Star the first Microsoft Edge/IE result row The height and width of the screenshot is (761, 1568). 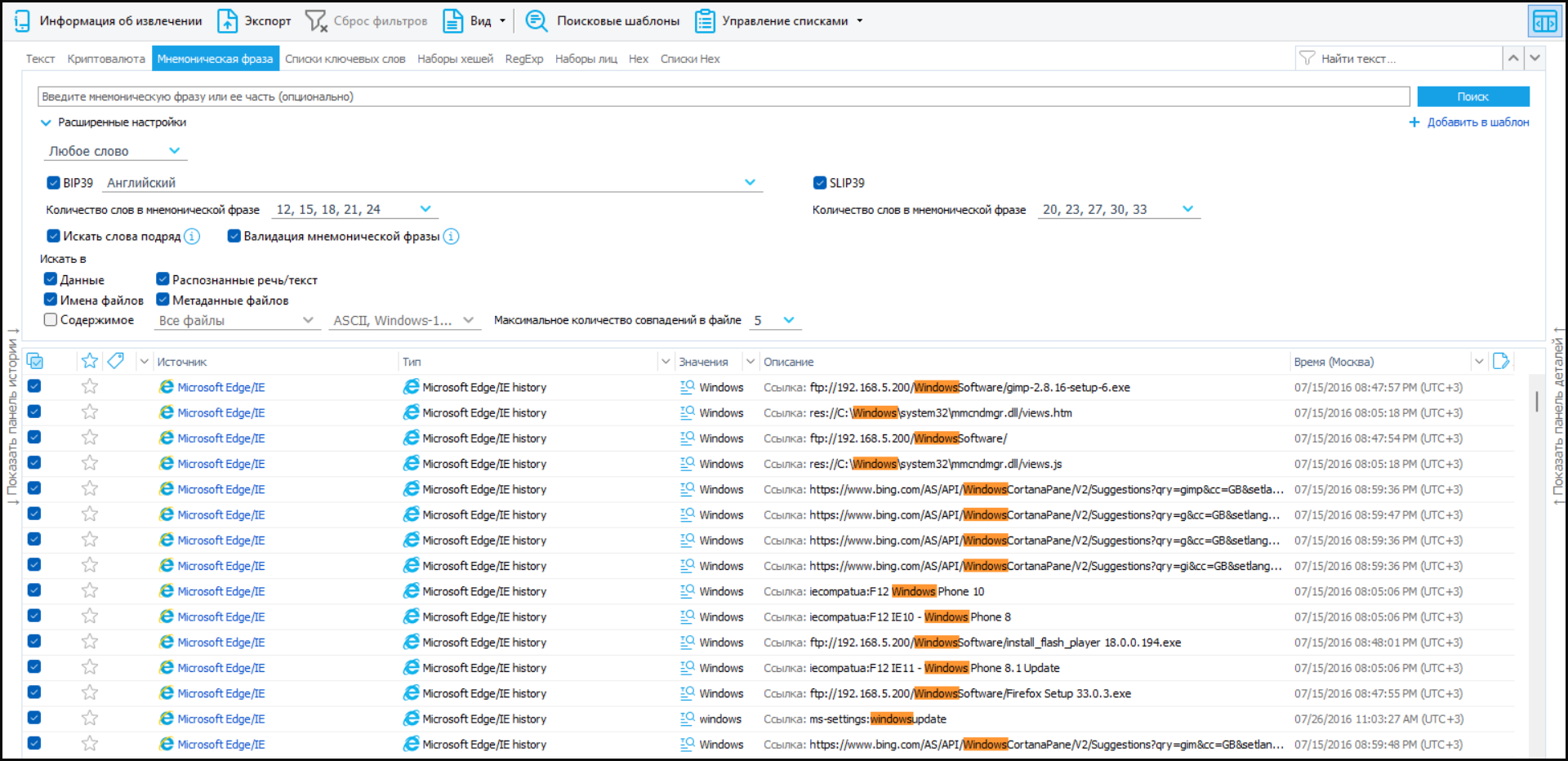pos(90,387)
